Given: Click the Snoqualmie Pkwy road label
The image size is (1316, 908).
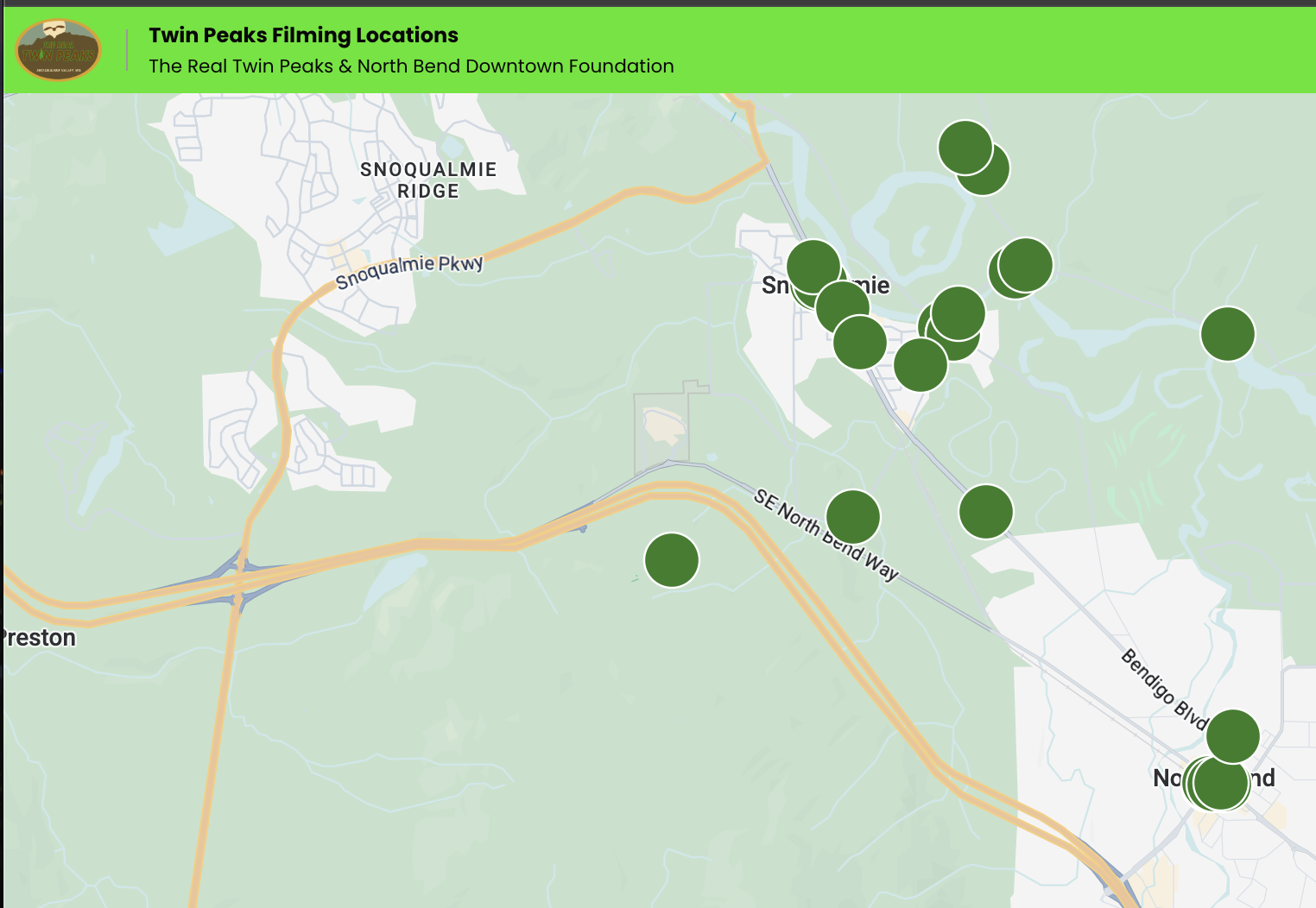Looking at the screenshot, I should [x=409, y=271].
